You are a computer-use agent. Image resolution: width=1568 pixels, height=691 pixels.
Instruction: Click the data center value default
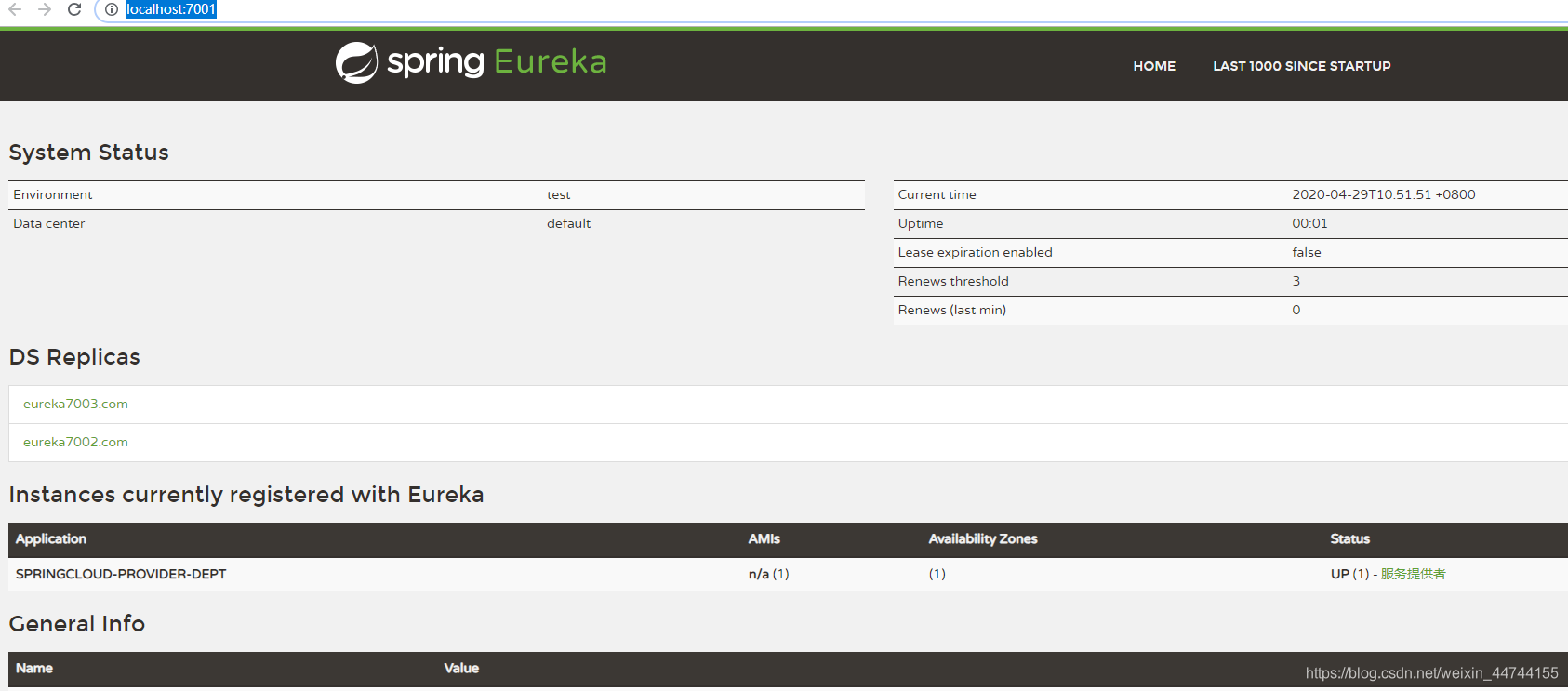pyautogui.click(x=568, y=223)
